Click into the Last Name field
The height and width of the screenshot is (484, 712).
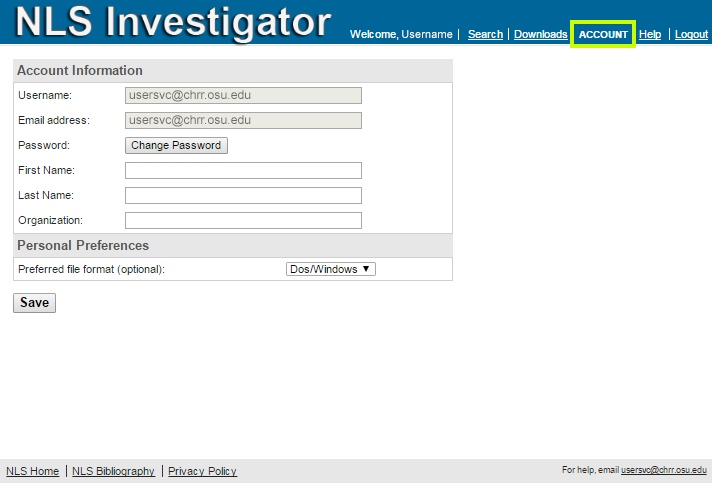[243, 195]
